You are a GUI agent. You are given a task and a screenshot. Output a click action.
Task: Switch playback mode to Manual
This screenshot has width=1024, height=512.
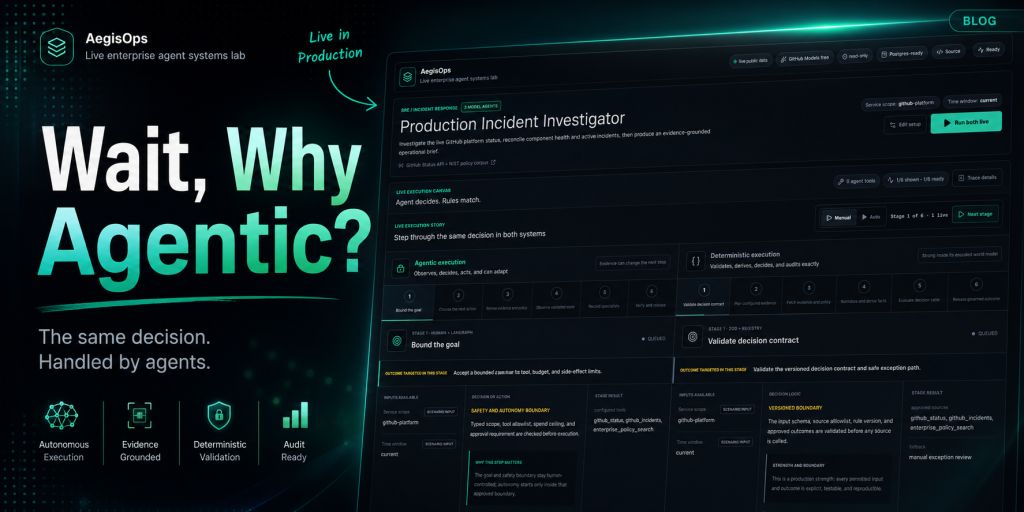point(838,217)
